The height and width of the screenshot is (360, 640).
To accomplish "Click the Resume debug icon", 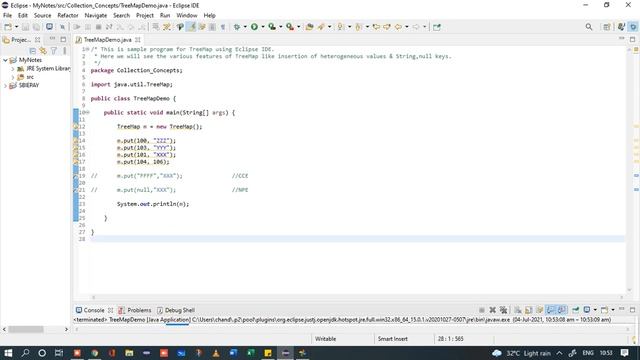I will pos(77,27).
